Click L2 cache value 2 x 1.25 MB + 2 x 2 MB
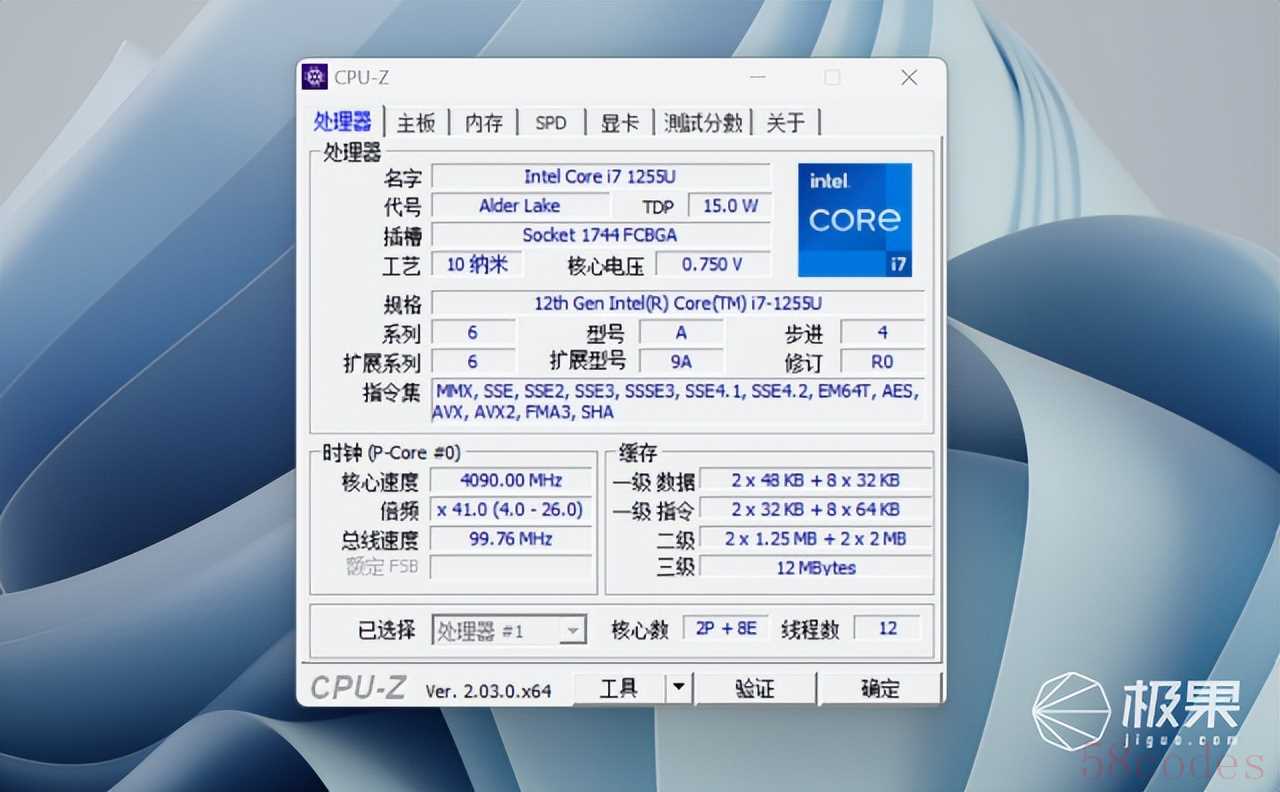Screen dimensions: 1280x792 coord(815,538)
